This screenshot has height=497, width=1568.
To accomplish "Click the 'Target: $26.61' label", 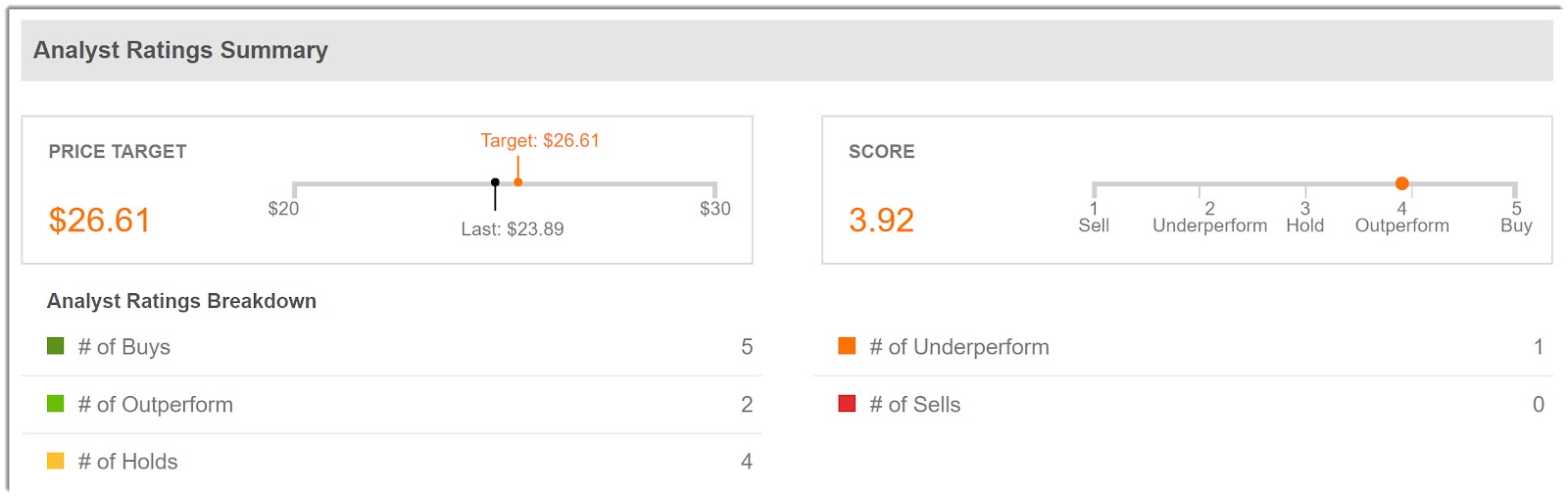I will (540, 141).
